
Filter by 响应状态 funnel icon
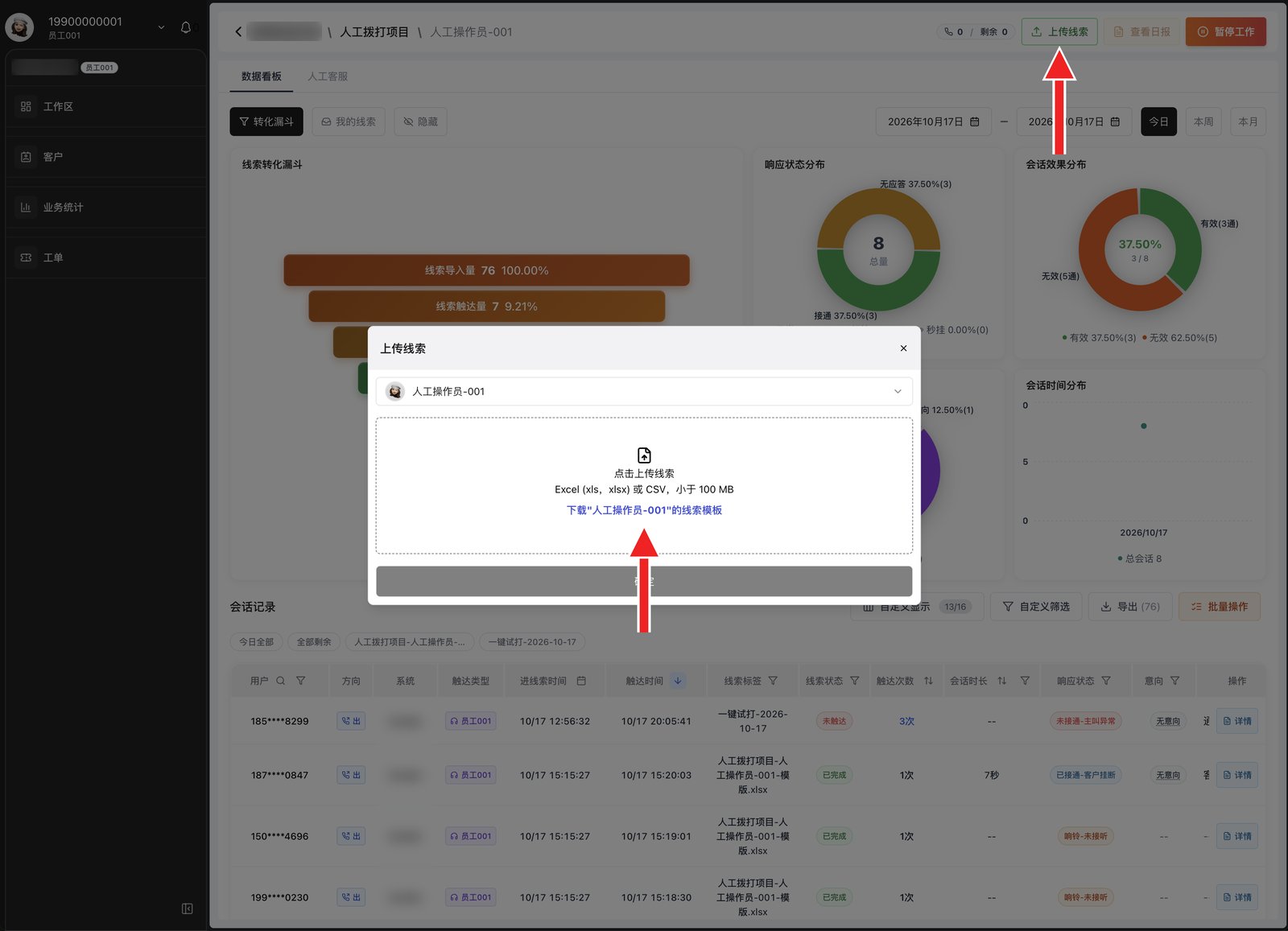pyautogui.click(x=1106, y=681)
